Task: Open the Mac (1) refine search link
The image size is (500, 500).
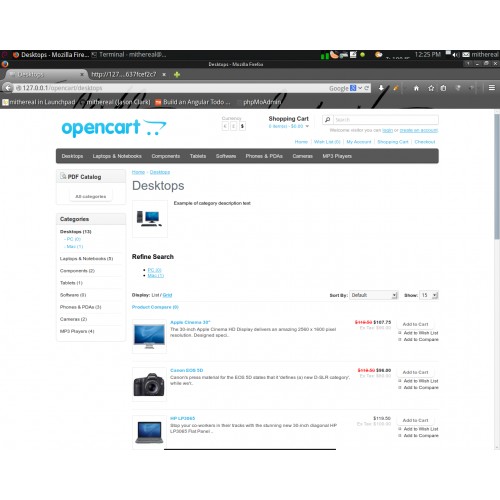Action: click(156, 276)
